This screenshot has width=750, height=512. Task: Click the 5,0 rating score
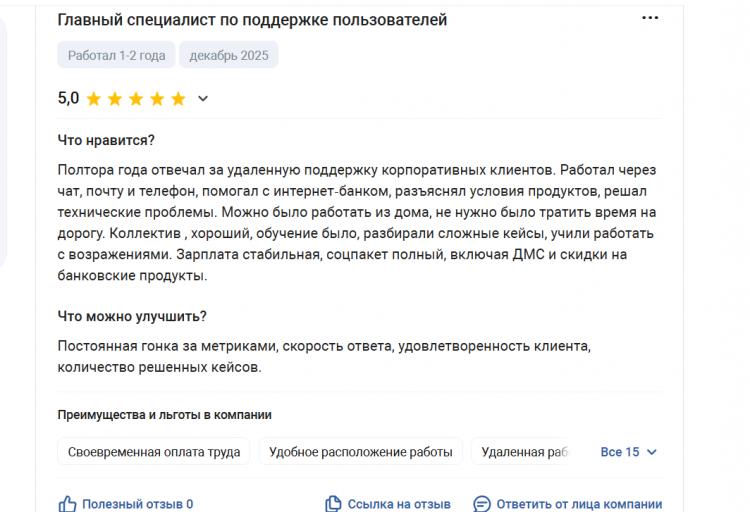tap(68, 98)
